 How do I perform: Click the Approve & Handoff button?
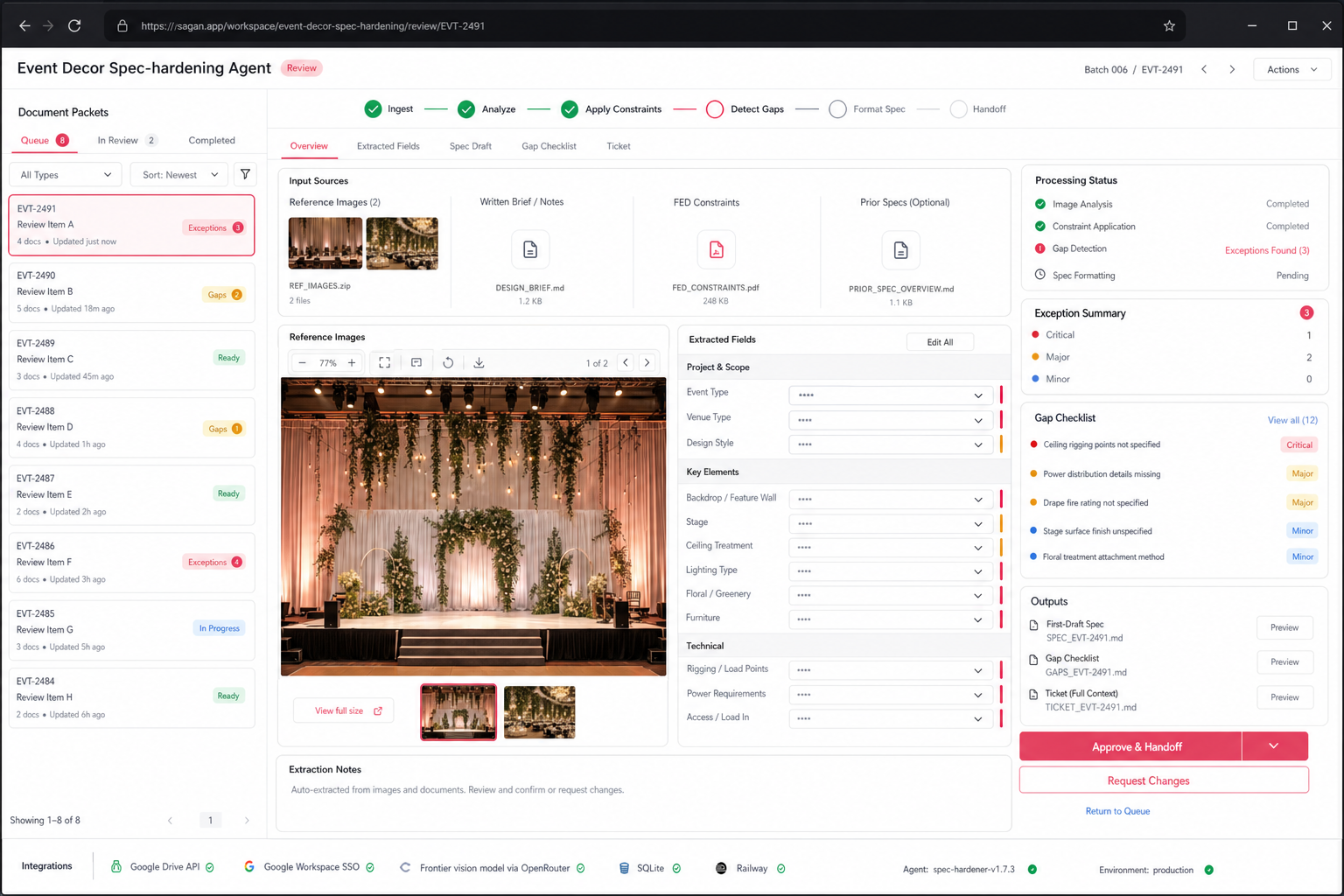coord(1130,746)
